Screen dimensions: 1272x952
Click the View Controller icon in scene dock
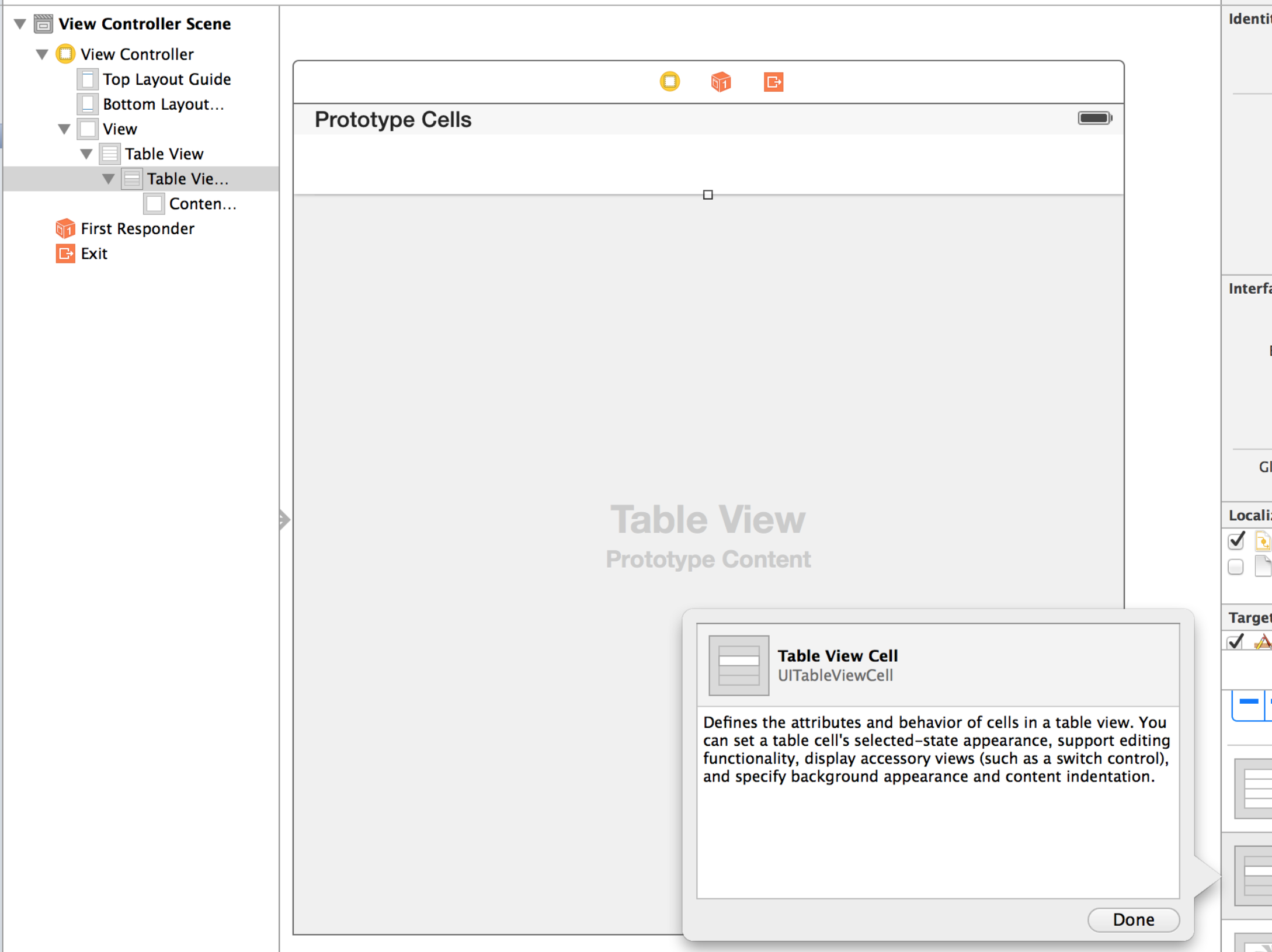click(x=669, y=81)
